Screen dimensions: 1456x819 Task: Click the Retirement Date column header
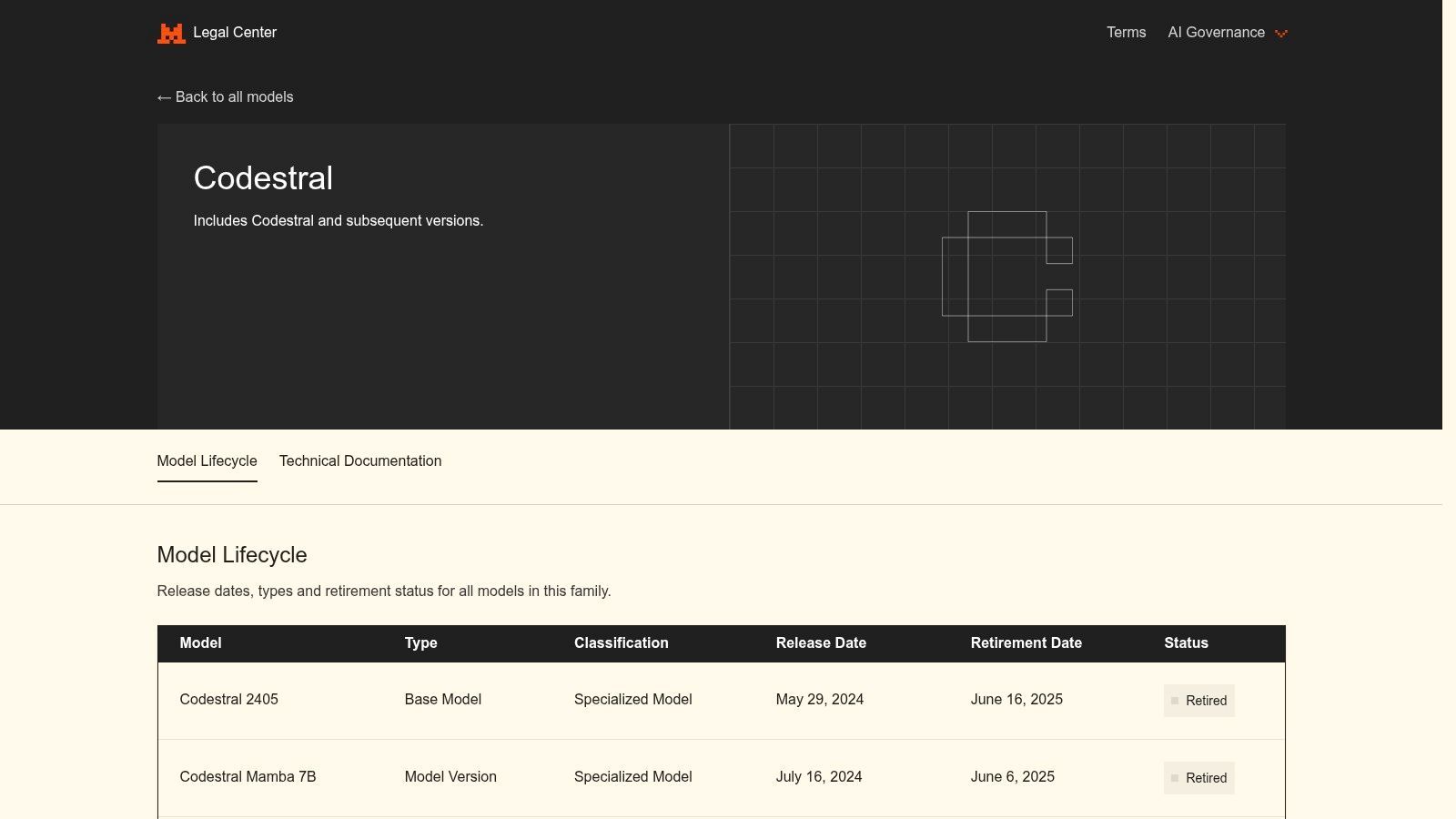click(1026, 643)
